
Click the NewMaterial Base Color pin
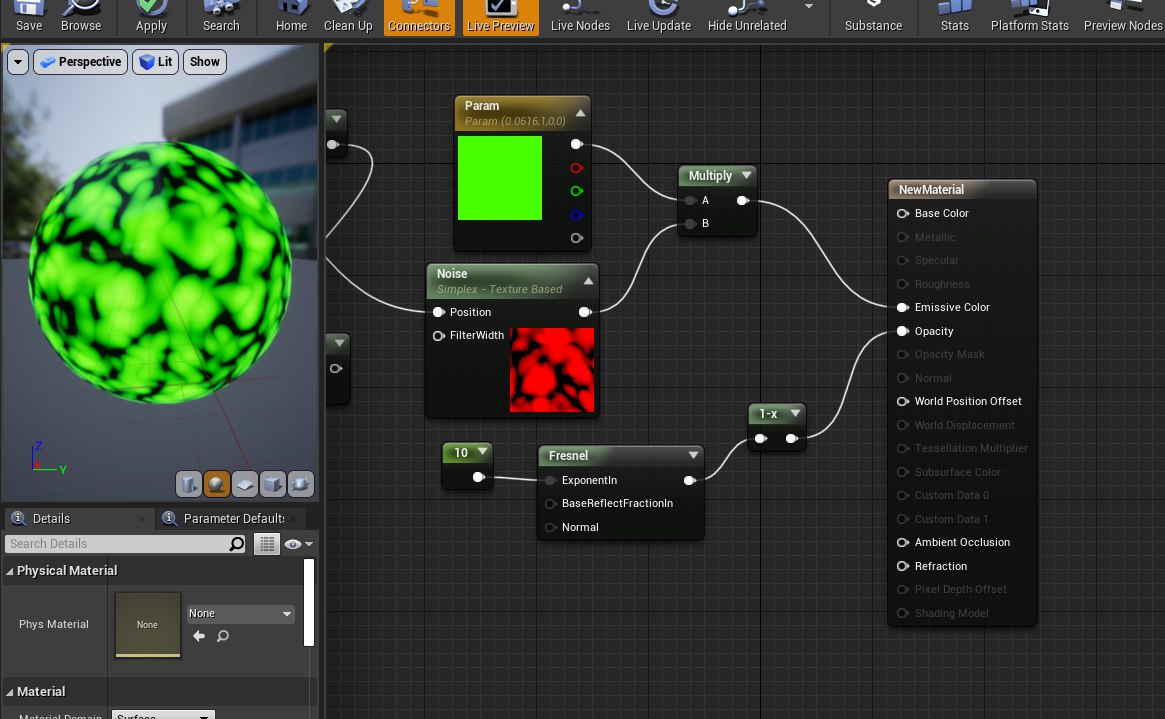[x=903, y=213]
